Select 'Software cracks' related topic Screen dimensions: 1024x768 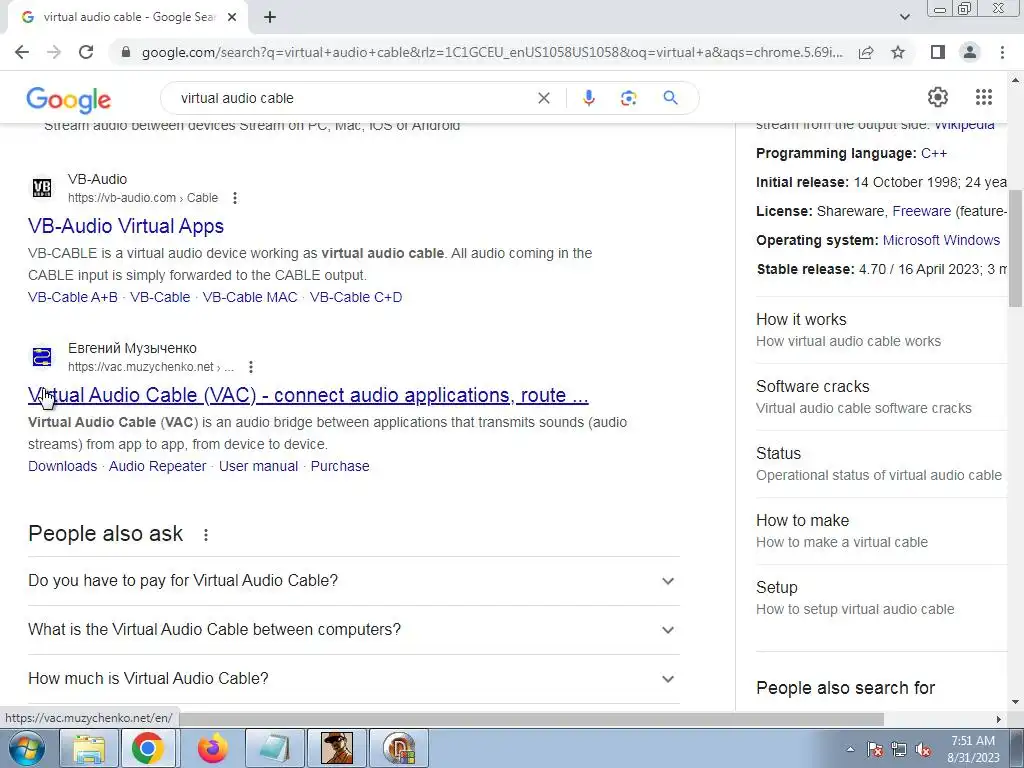point(882,397)
